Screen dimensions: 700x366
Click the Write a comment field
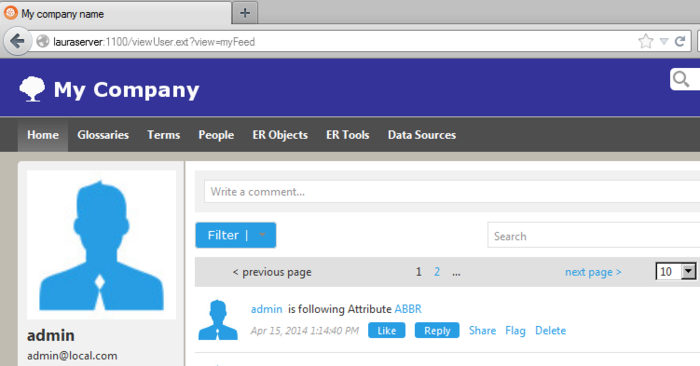(452, 192)
